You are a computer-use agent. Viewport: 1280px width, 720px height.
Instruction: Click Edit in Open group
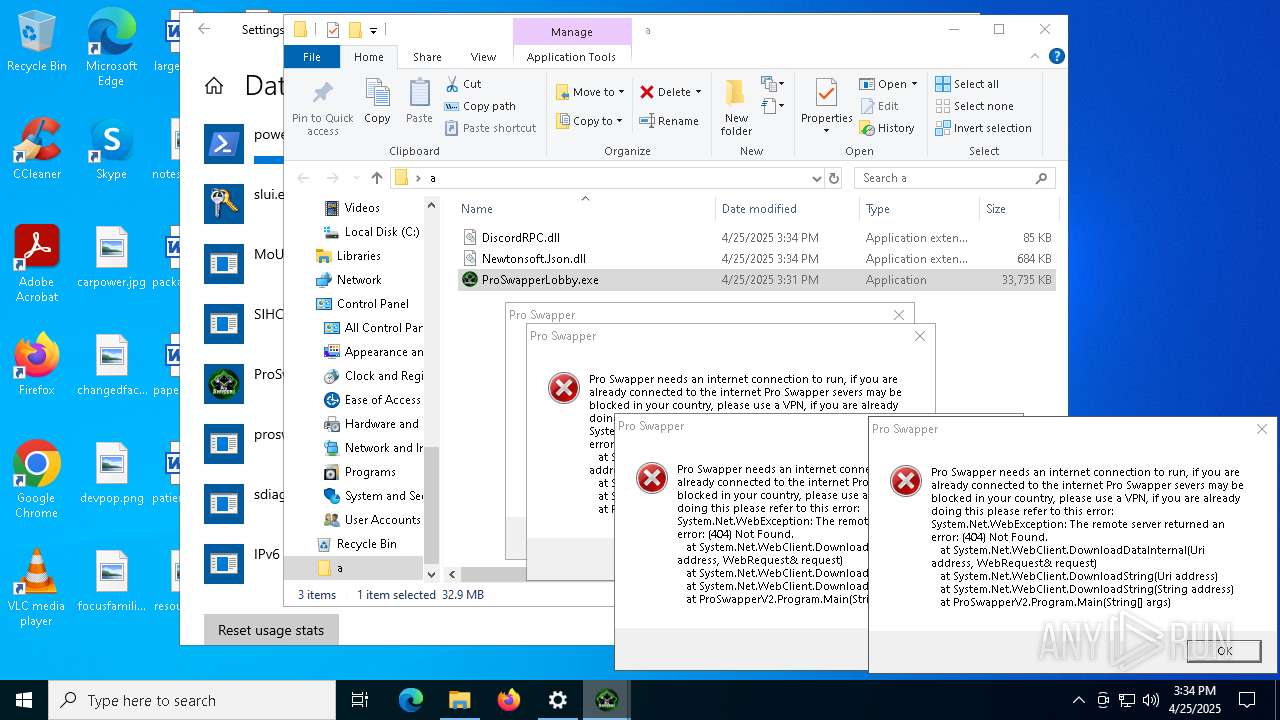[x=878, y=106]
